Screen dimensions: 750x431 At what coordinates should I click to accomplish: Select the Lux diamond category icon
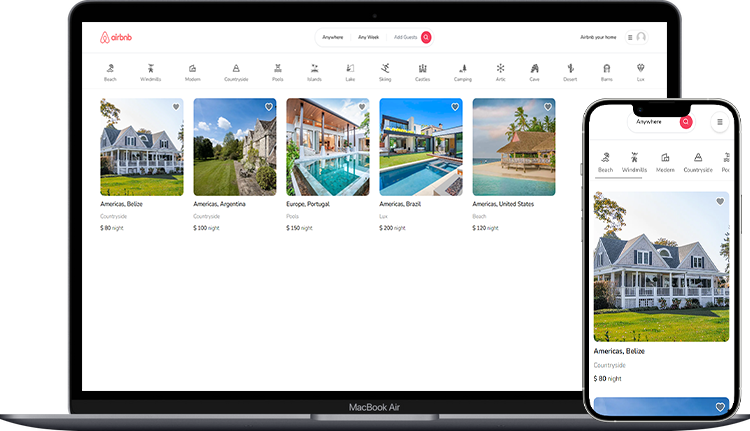point(640,71)
